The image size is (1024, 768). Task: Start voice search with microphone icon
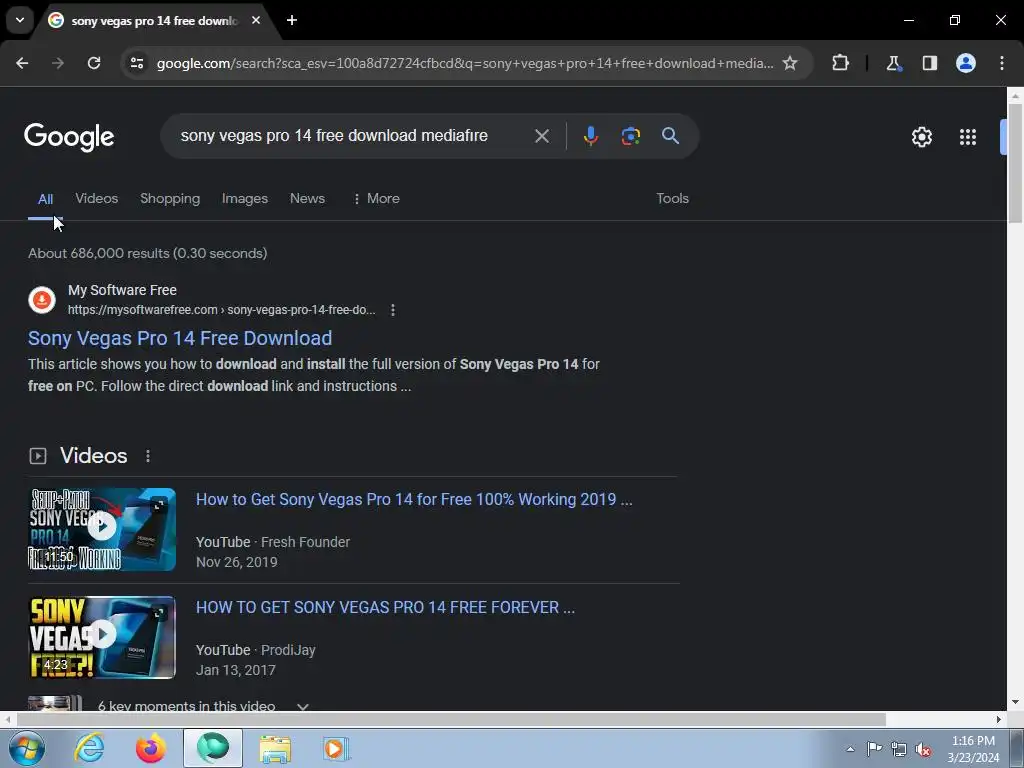pyautogui.click(x=590, y=136)
